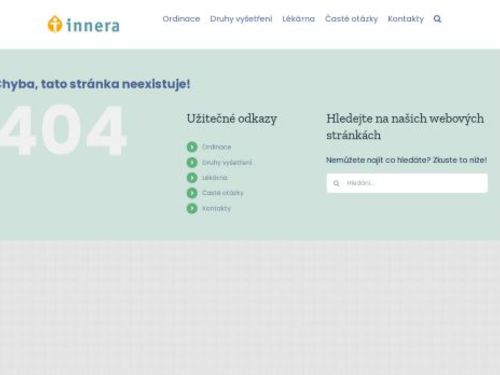This screenshot has width=500, height=375.
Task: Follow the Ordinace useful link
Action: point(216,147)
